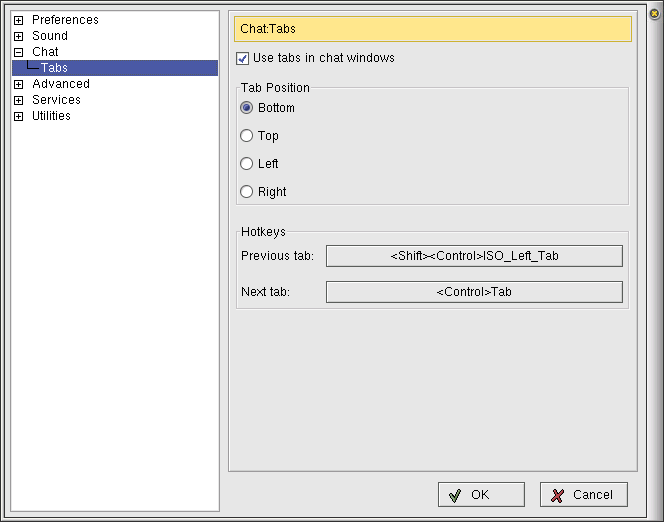This screenshot has height=522, width=664.
Task: Select the Tabs item under Chat
Action: coord(54,68)
